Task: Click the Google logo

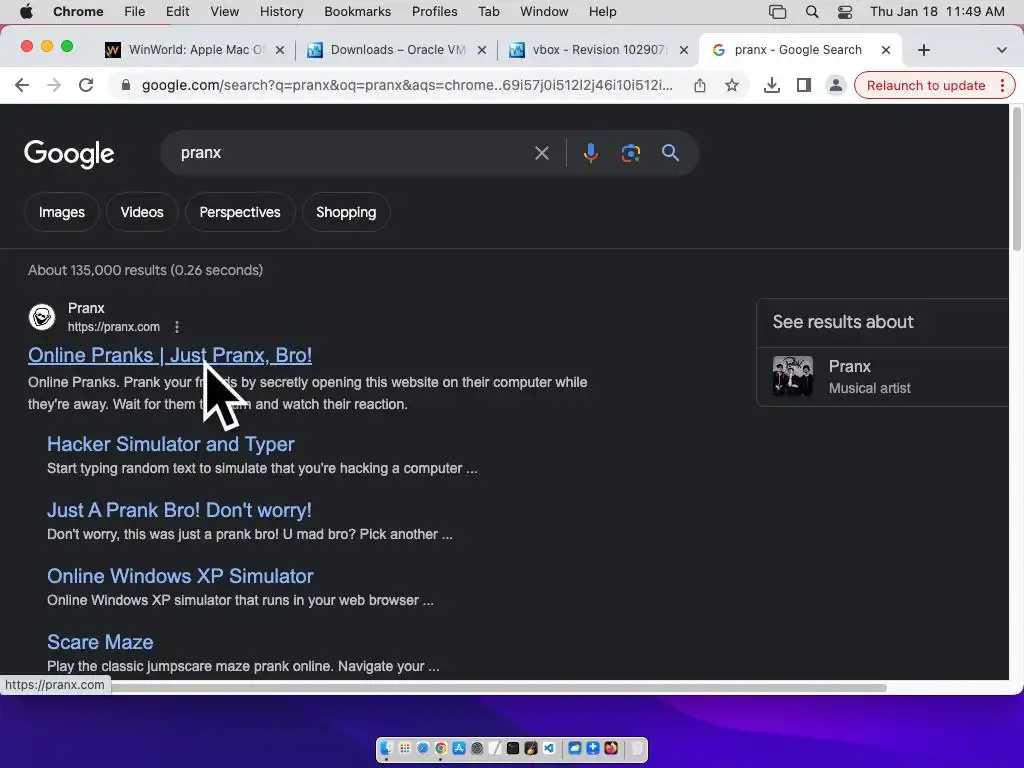Action: pyautogui.click(x=69, y=153)
